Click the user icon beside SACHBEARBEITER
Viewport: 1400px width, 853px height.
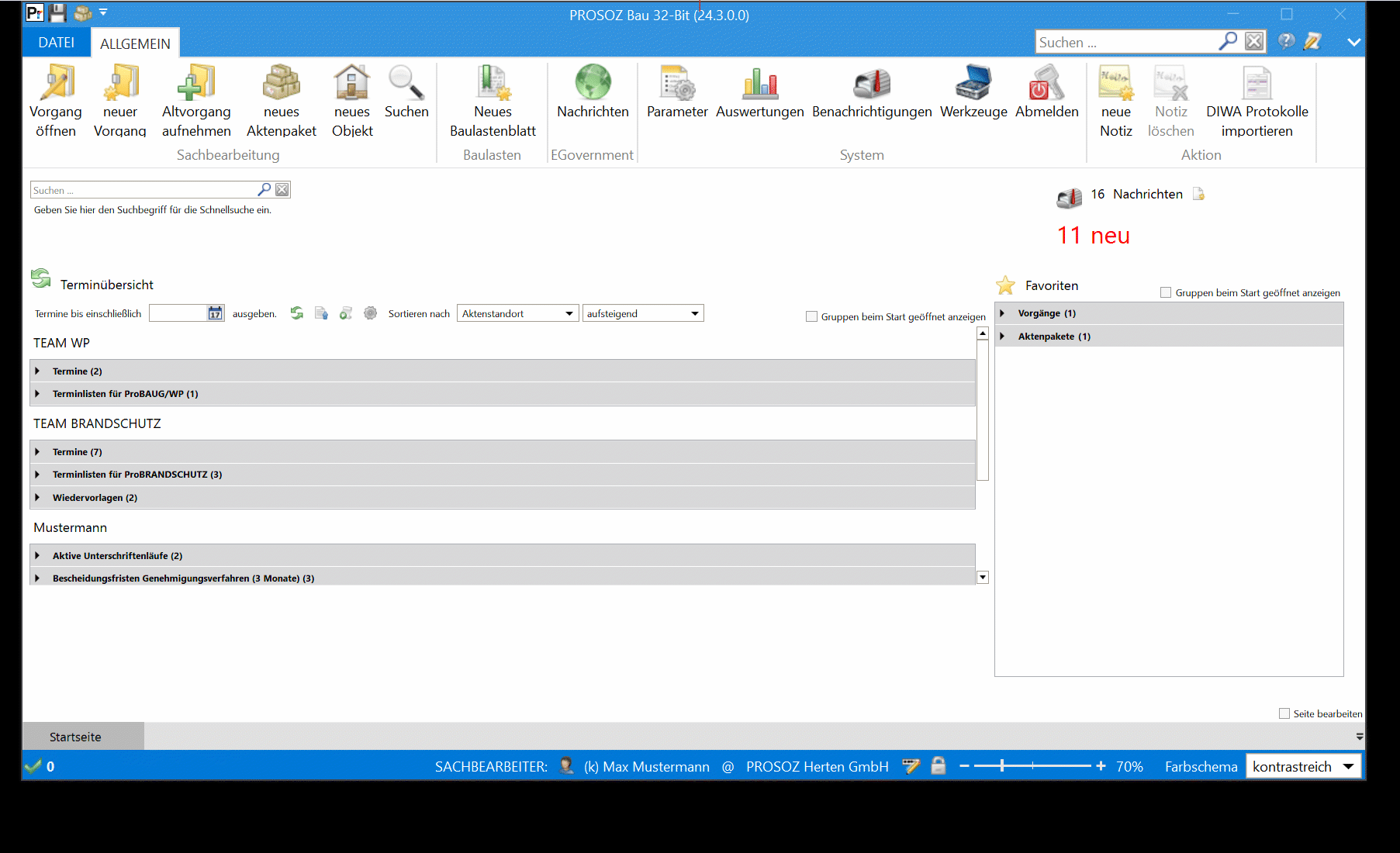[567, 766]
